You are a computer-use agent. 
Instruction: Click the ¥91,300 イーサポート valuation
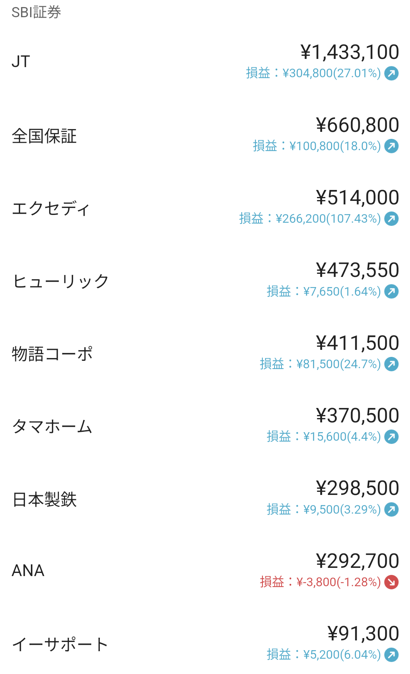(x=363, y=634)
